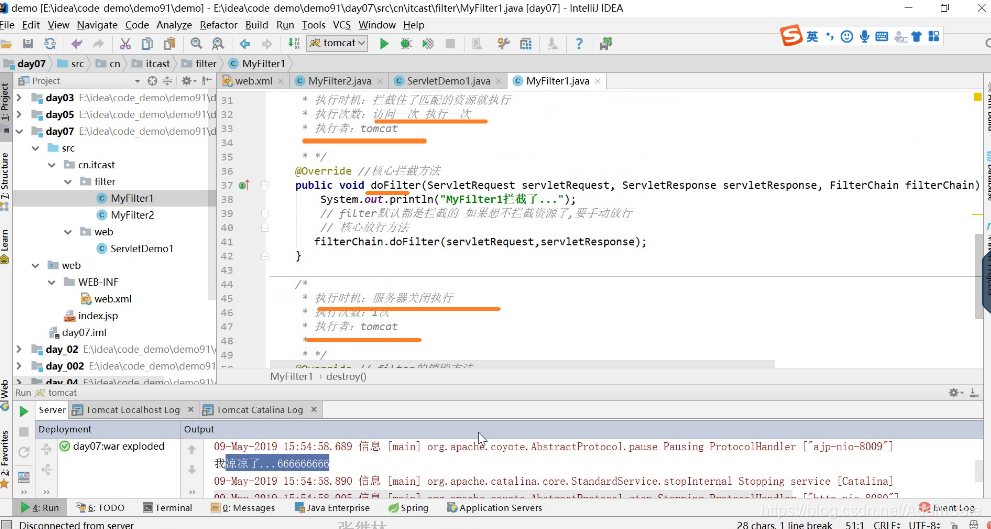The image size is (991, 529).
Task: Click filter breadcrumb in navigation bar
Action: click(200, 63)
